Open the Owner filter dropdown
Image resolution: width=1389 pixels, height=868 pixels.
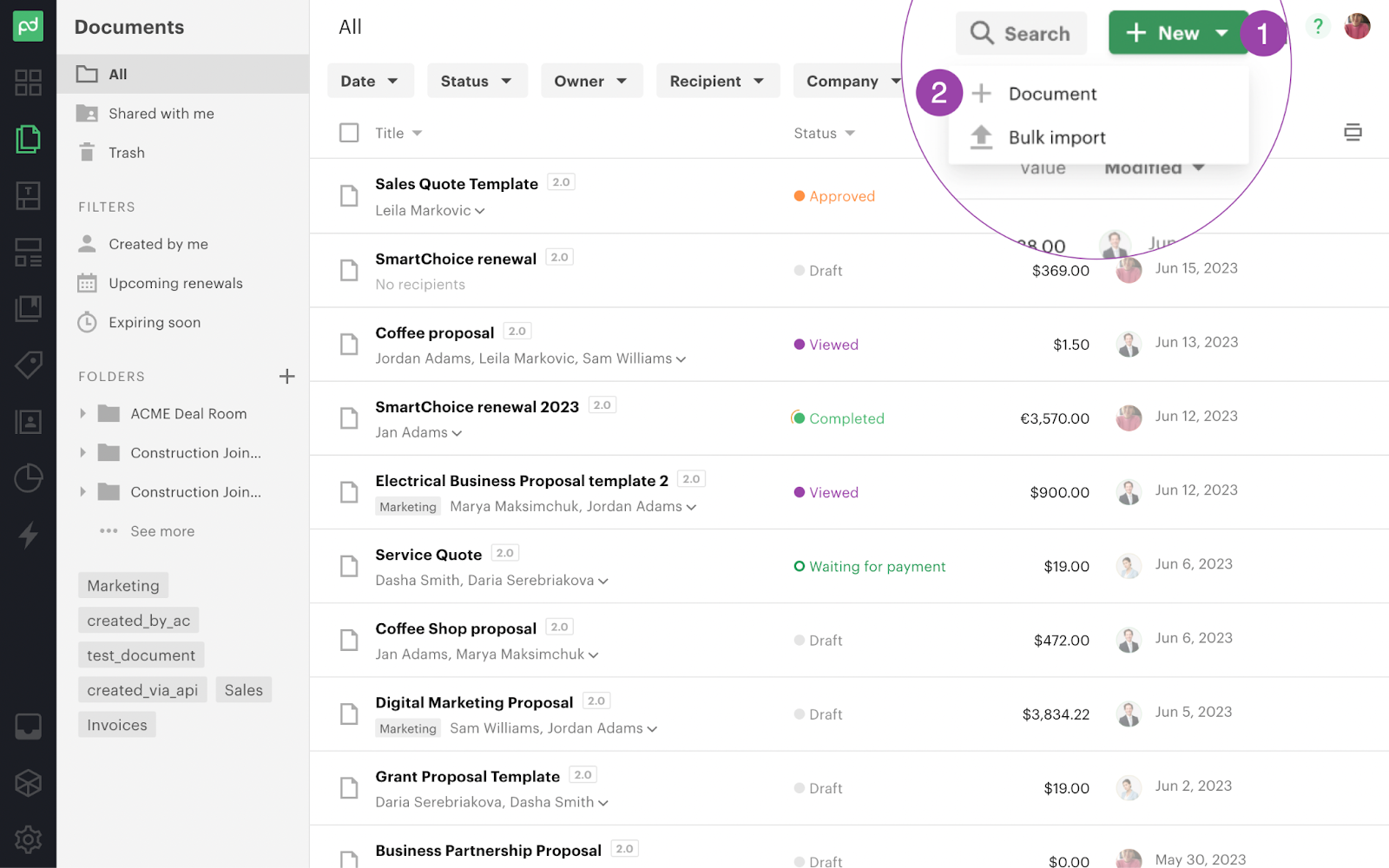[x=590, y=81]
